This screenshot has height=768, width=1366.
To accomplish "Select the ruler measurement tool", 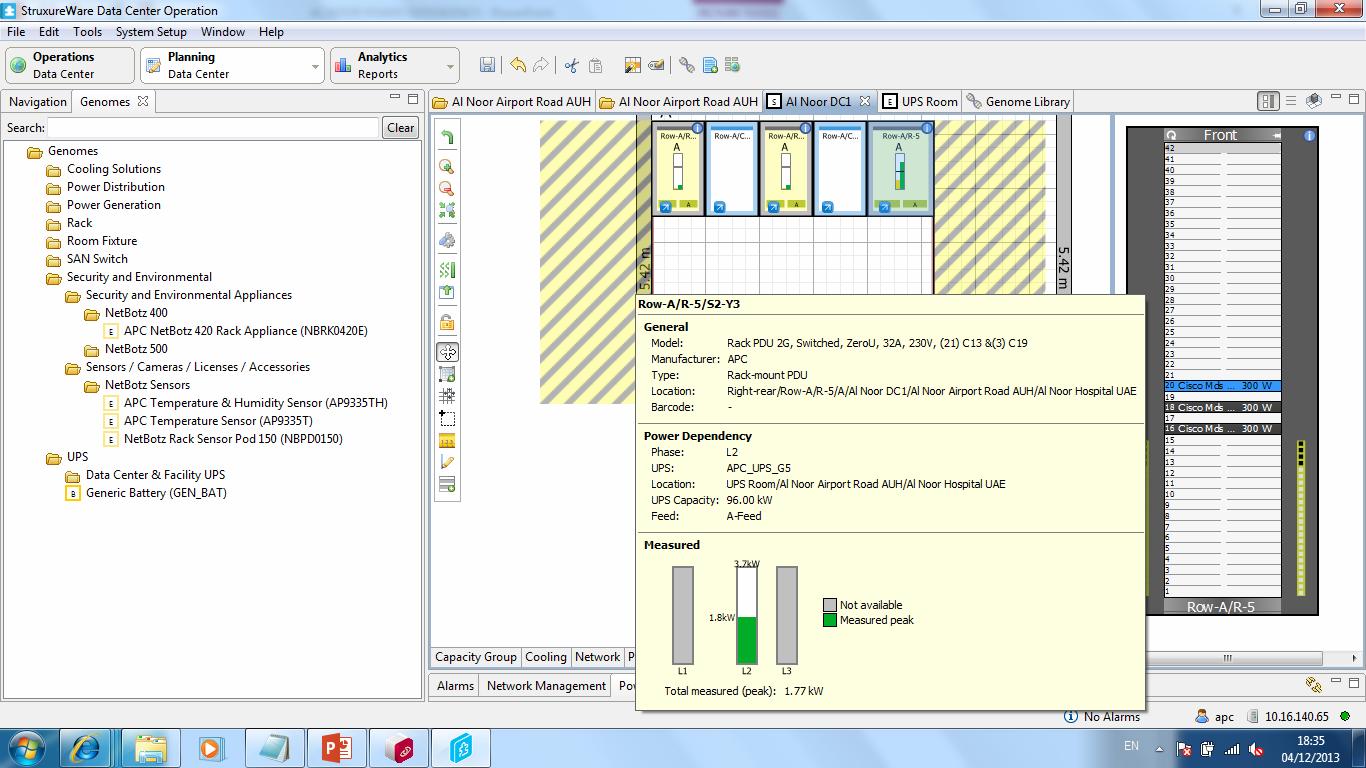I will (447, 441).
